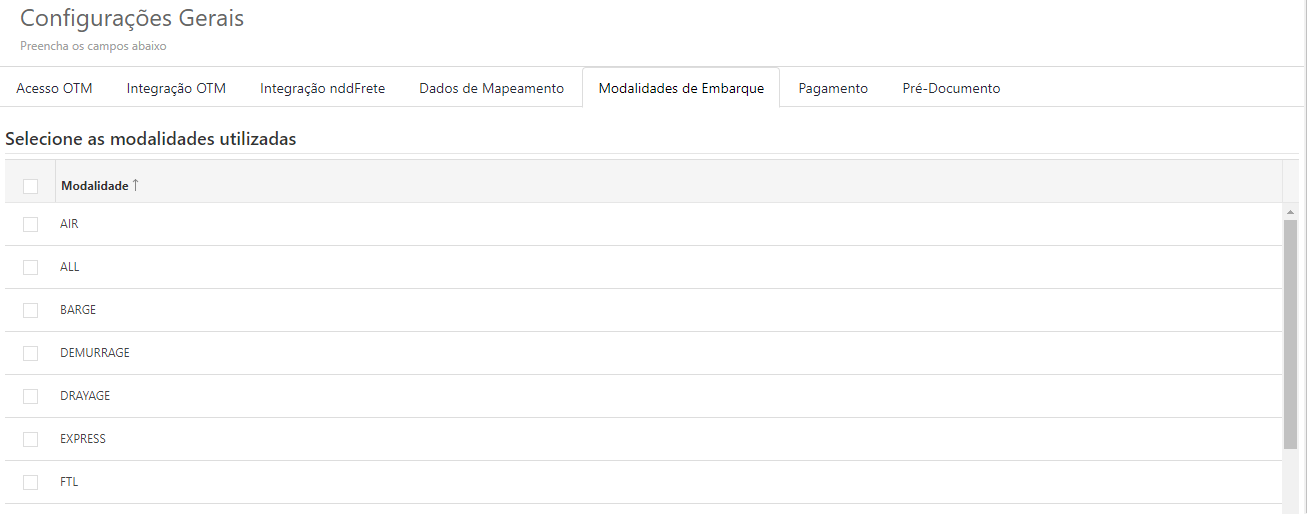The width and height of the screenshot is (1307, 514).
Task: Check the AIR modality checkbox
Action: coord(30,224)
